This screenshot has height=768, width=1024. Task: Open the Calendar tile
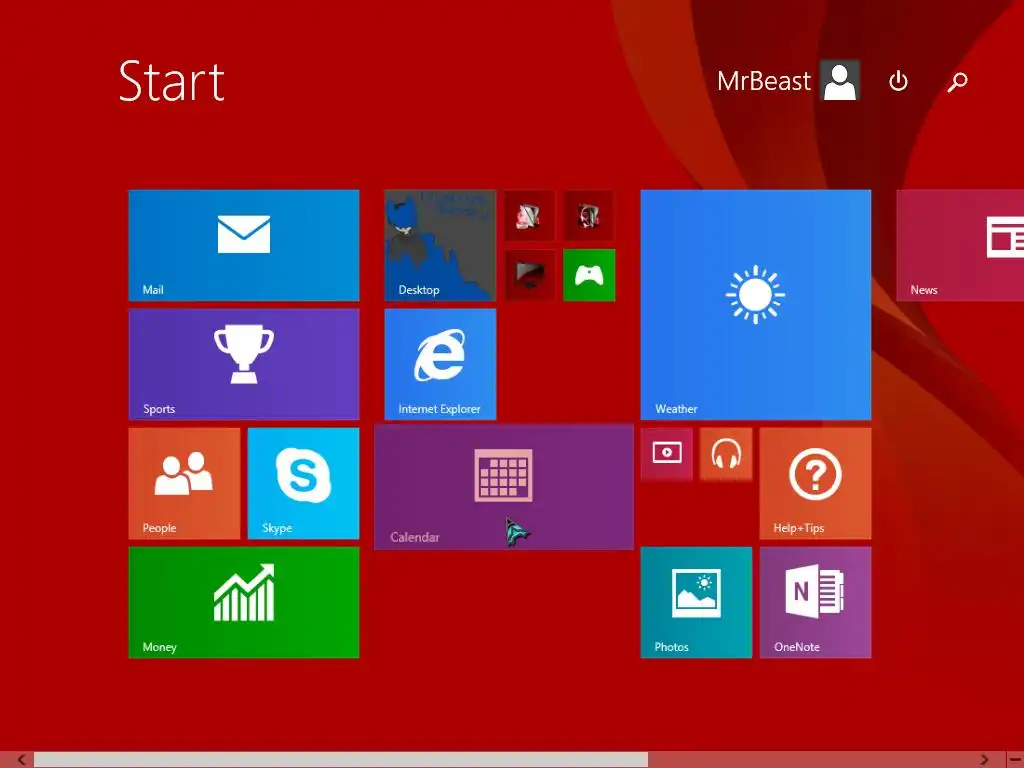[504, 487]
